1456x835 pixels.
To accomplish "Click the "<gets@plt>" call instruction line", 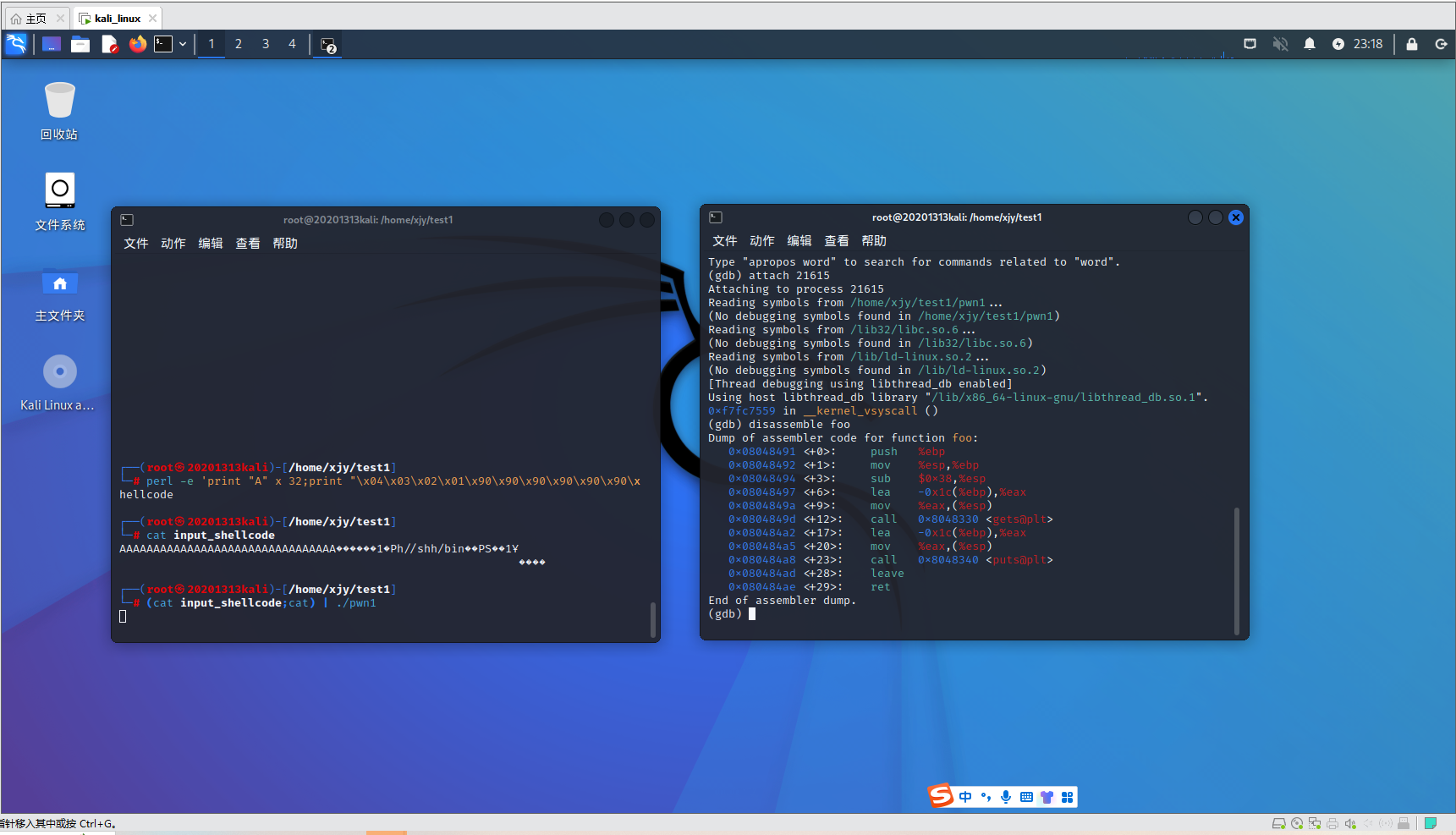I will click(891, 519).
